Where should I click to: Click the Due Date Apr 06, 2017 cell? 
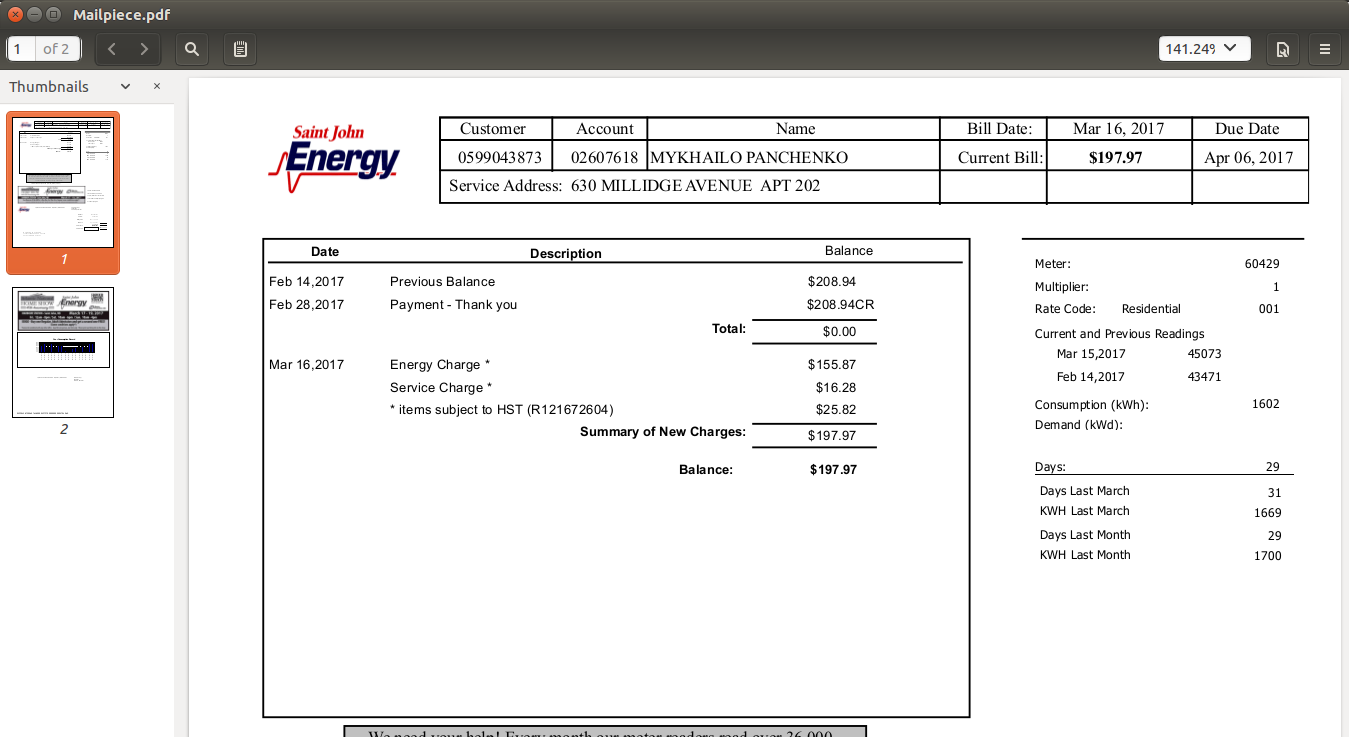(1249, 158)
